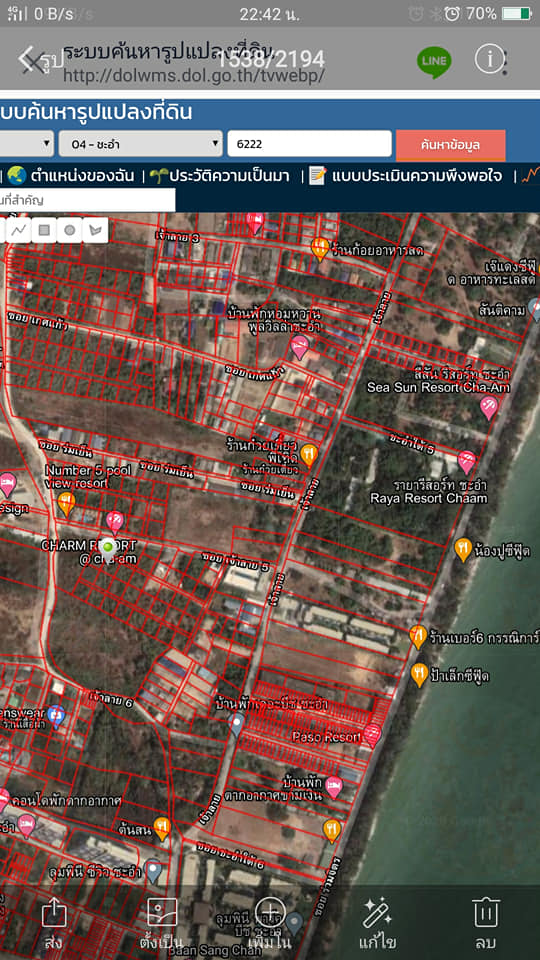Image resolution: width=540 pixels, height=960 pixels.
Task: Open the 04 - ชะอำ district dropdown
Action: pos(141,144)
